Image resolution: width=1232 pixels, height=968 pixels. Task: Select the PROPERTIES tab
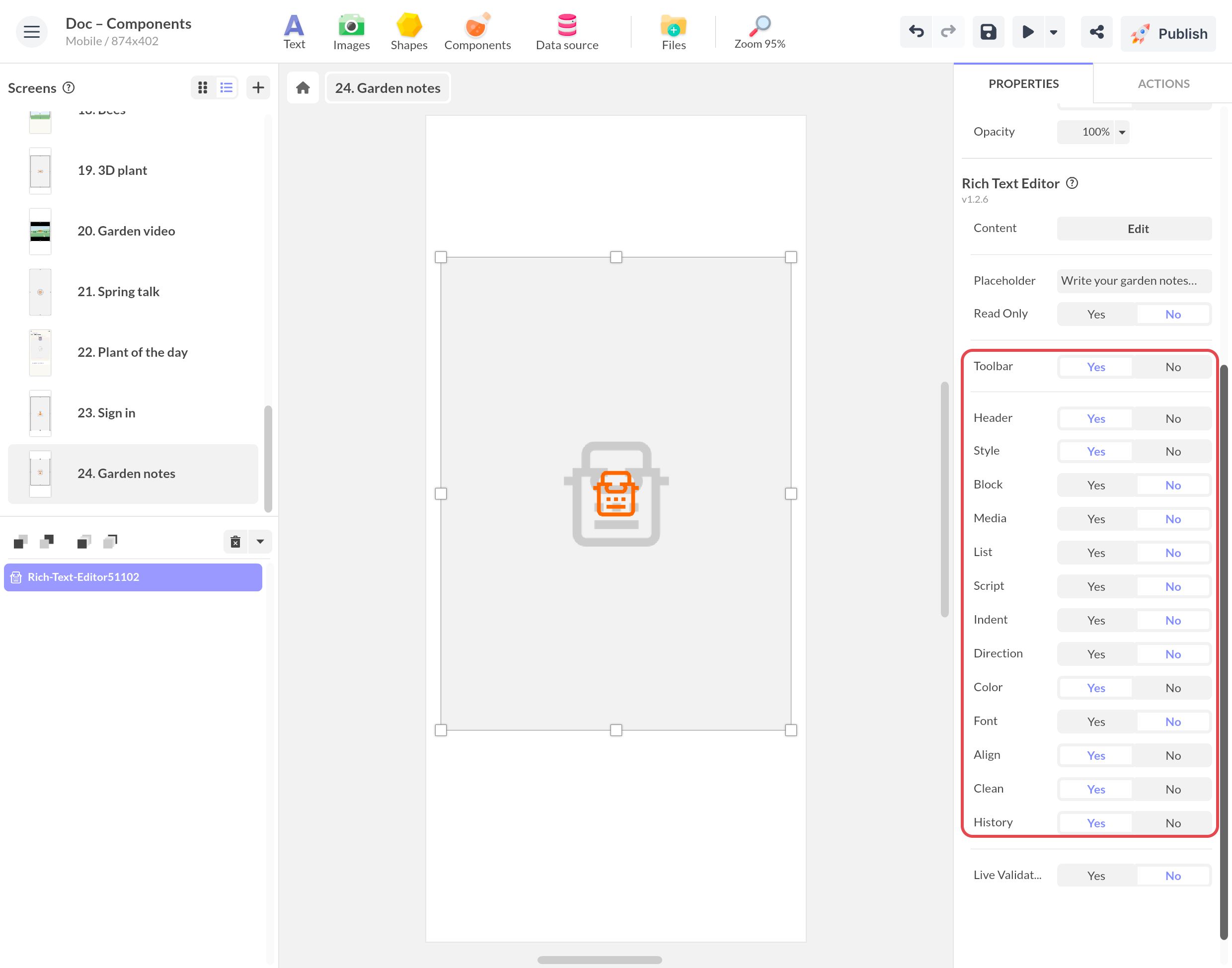(1023, 83)
